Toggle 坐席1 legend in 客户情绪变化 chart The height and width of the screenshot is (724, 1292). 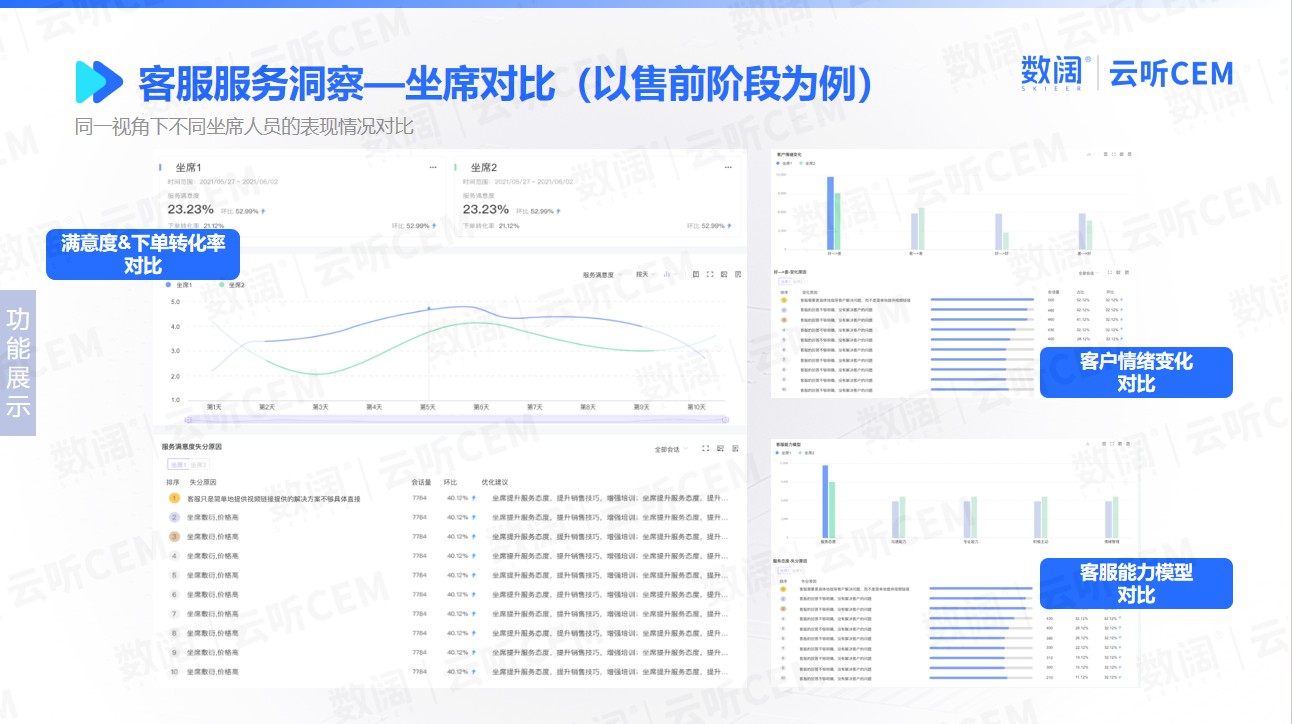click(784, 163)
